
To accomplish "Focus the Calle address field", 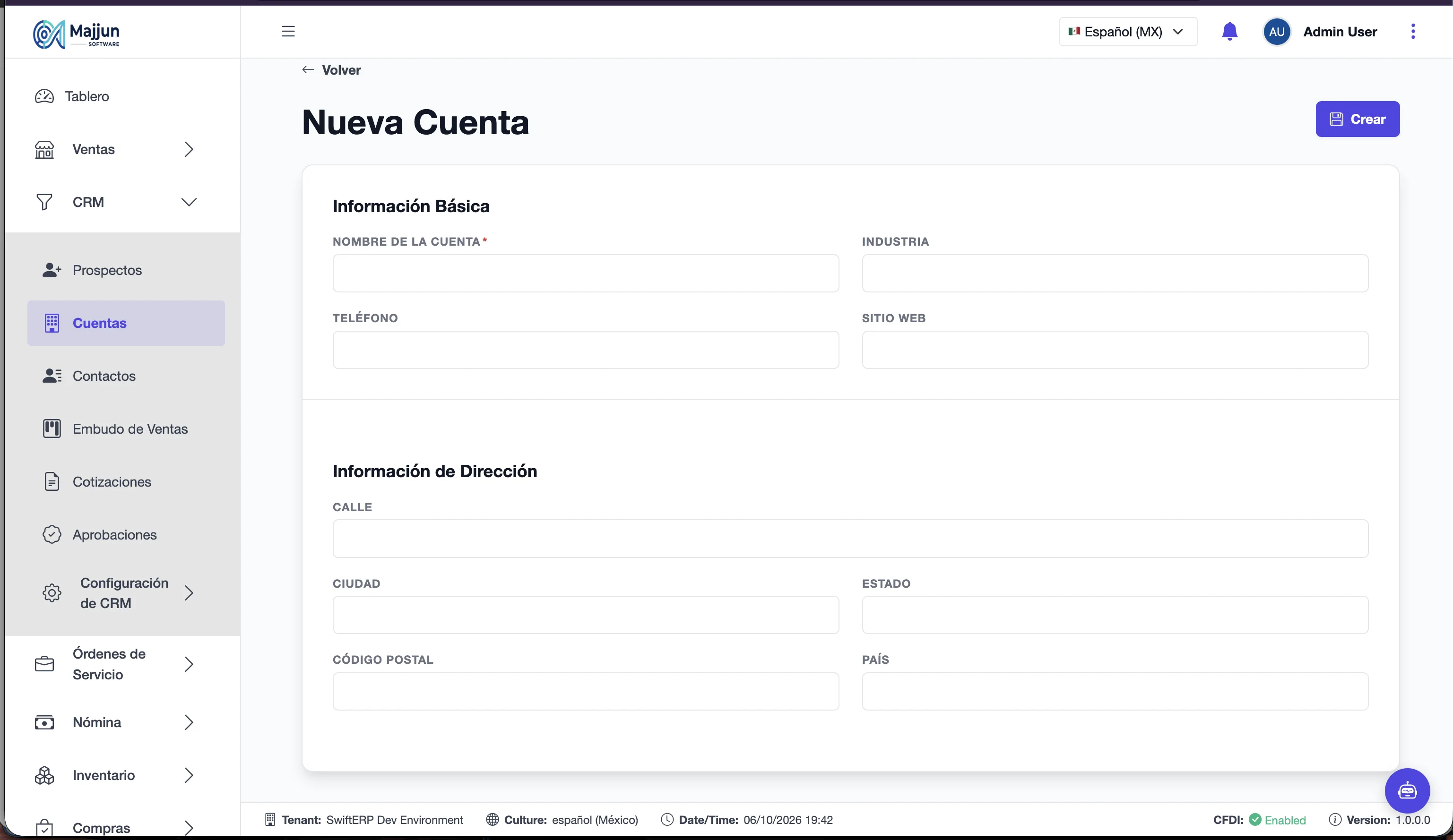I will click(x=850, y=539).
